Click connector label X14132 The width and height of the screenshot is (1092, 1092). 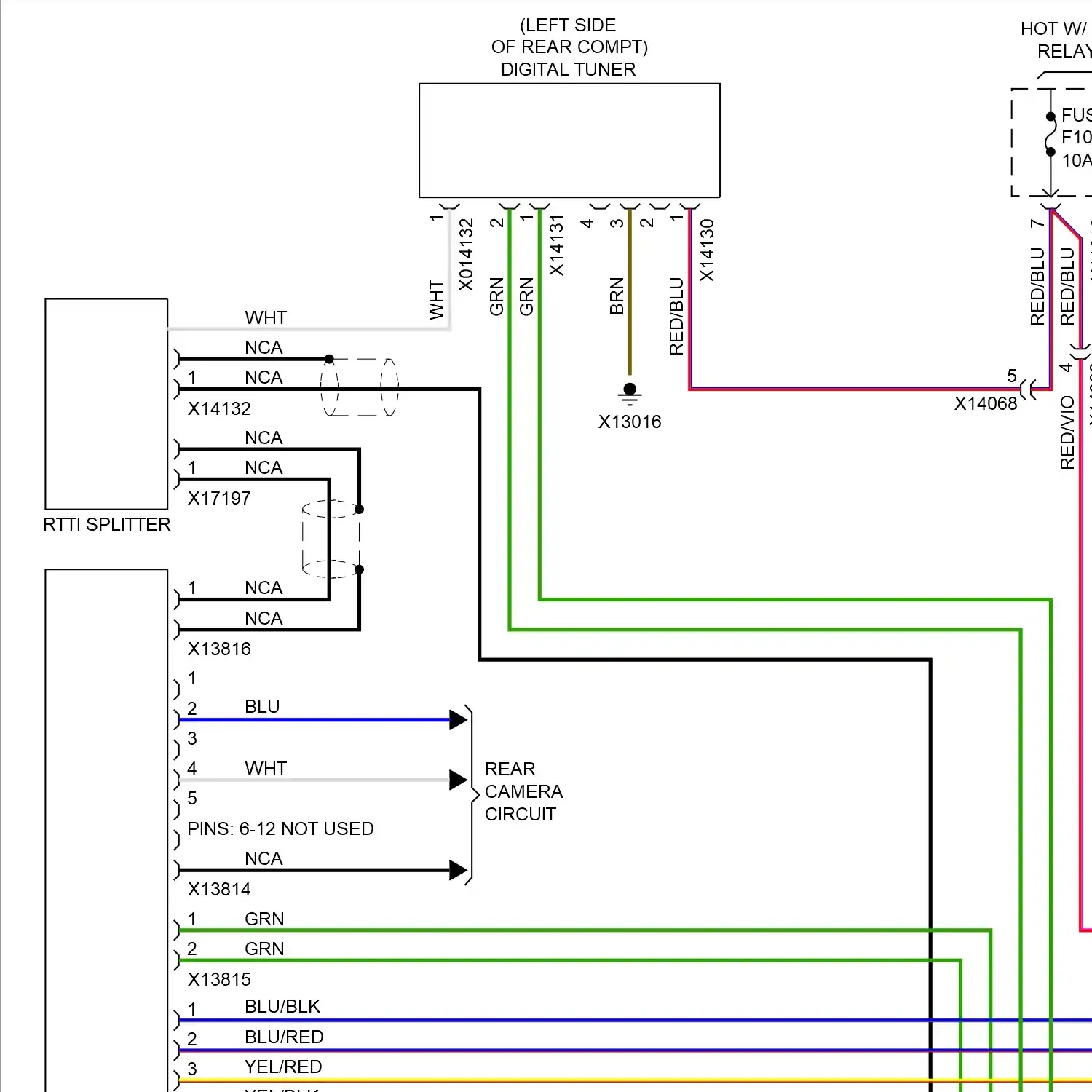(219, 408)
